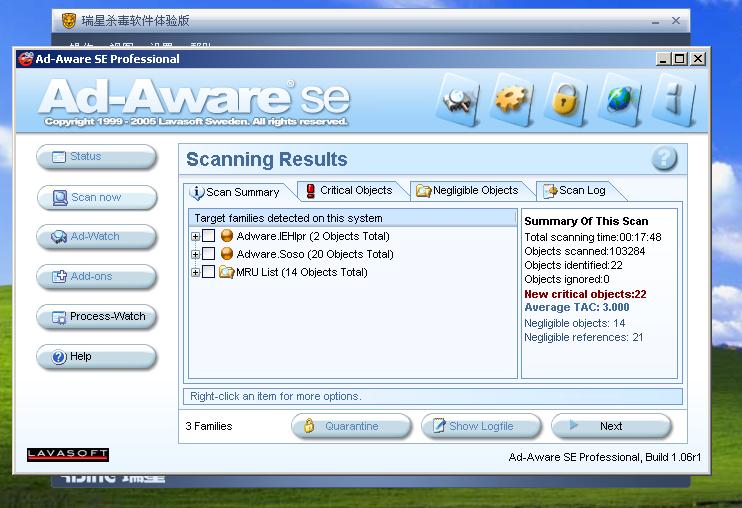Click 'Objects ignored:0' text

pyautogui.click(x=566, y=280)
